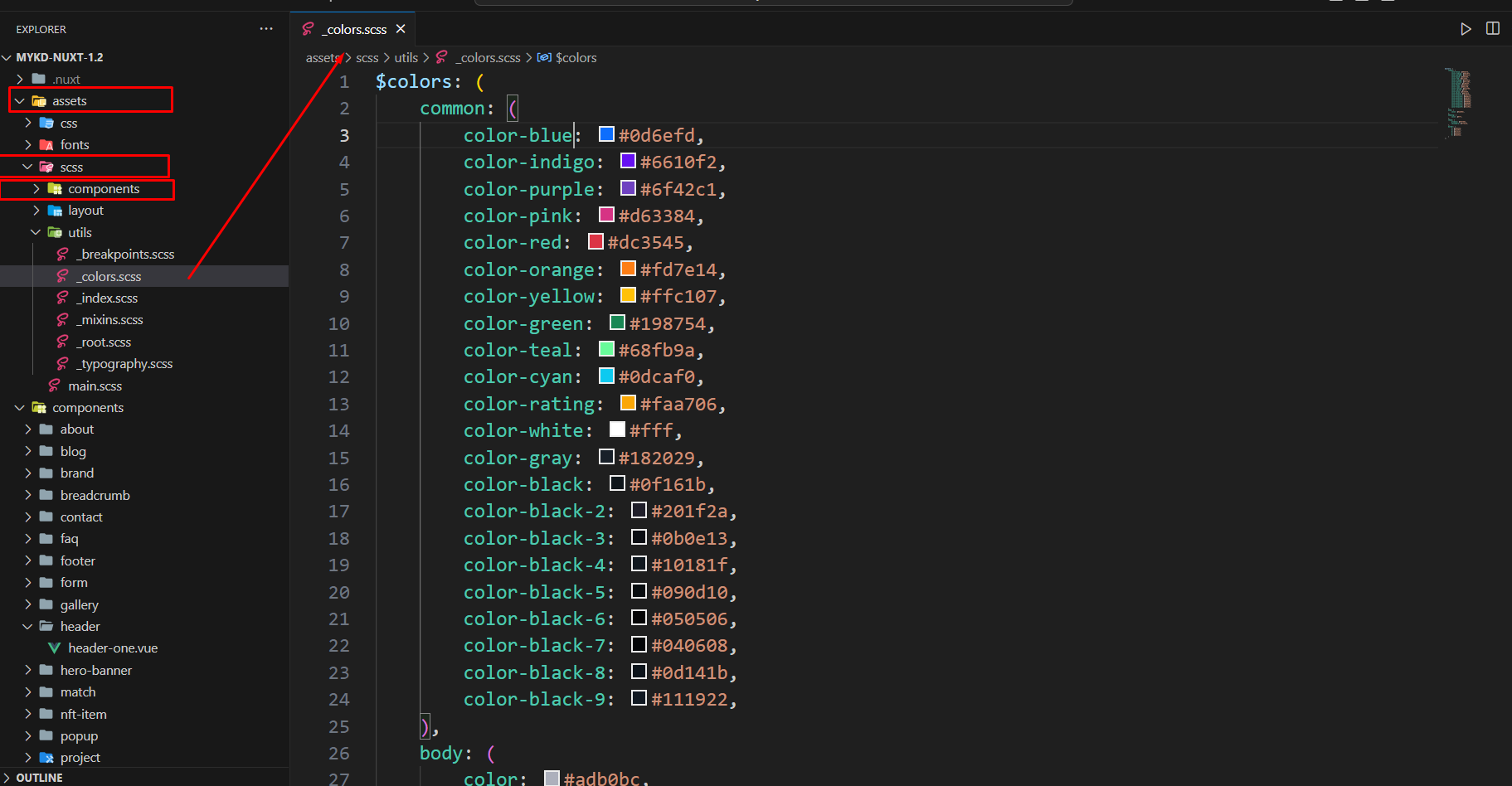This screenshot has height=786, width=1512.
Task: Click the Vue icon beside header-one.vue
Action: click(55, 648)
